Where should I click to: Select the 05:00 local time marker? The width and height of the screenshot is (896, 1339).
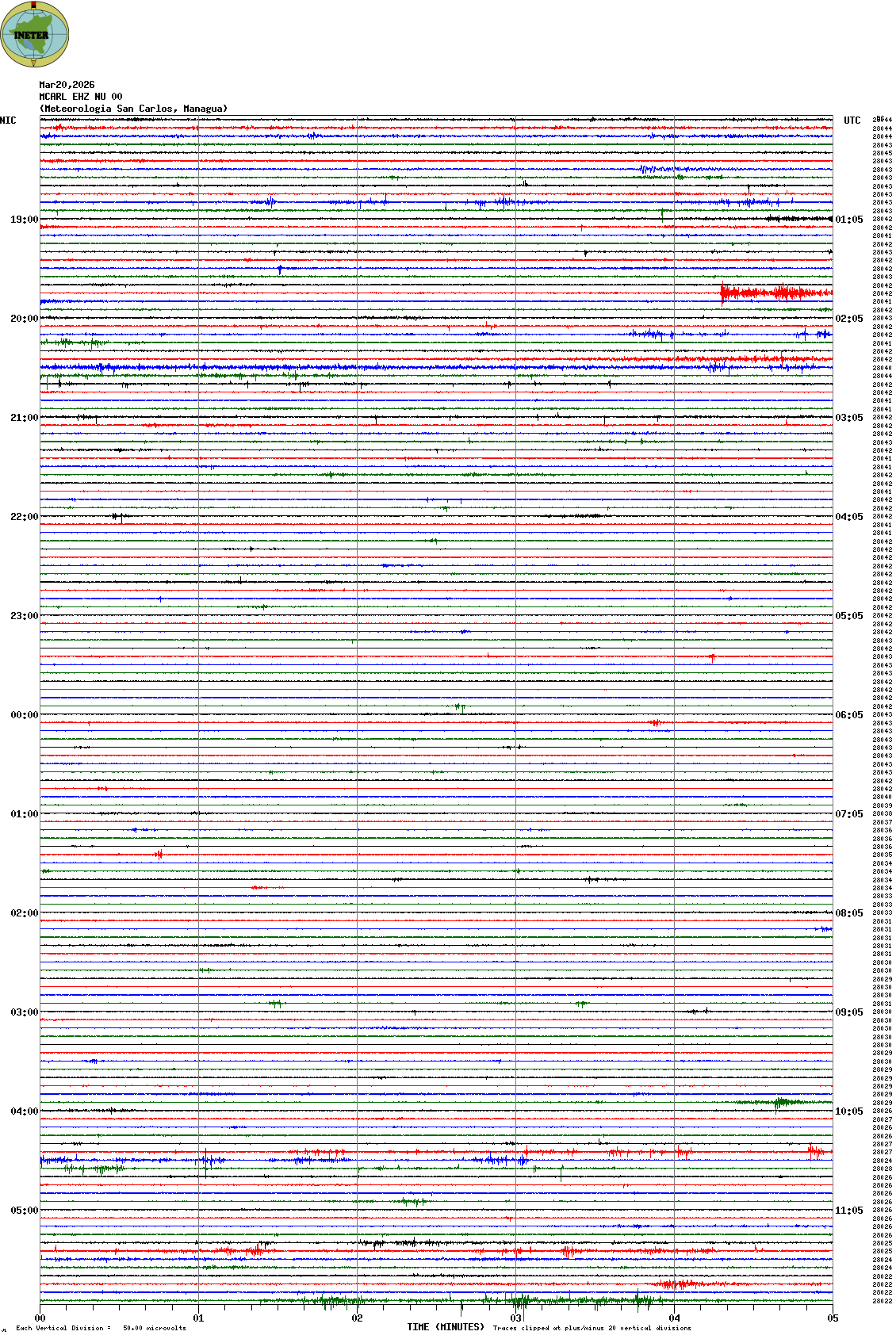pyautogui.click(x=24, y=1211)
